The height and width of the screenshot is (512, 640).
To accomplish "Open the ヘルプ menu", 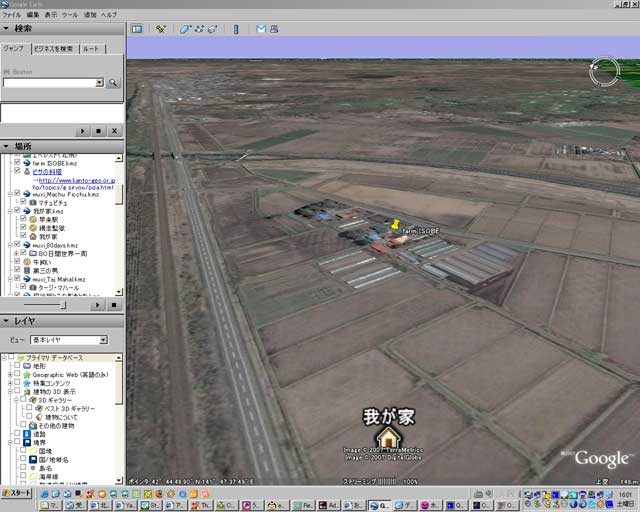I will [109, 15].
